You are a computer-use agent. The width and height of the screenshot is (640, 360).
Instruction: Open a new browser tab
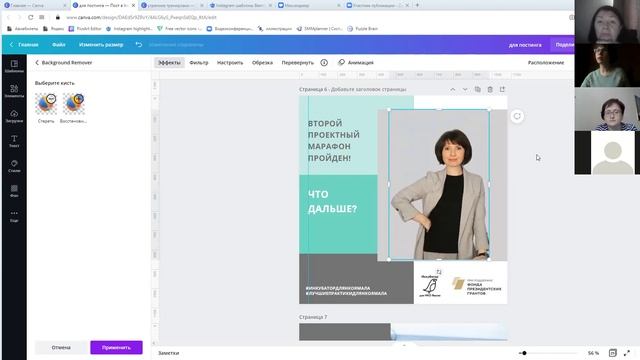(417, 5)
